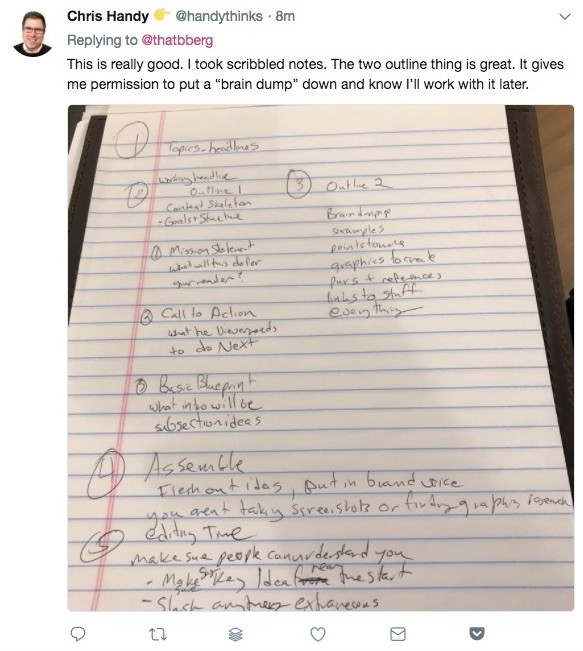Click the Buffer stacked layers icon
This screenshot has width=583, height=651.
pyautogui.click(x=236, y=634)
